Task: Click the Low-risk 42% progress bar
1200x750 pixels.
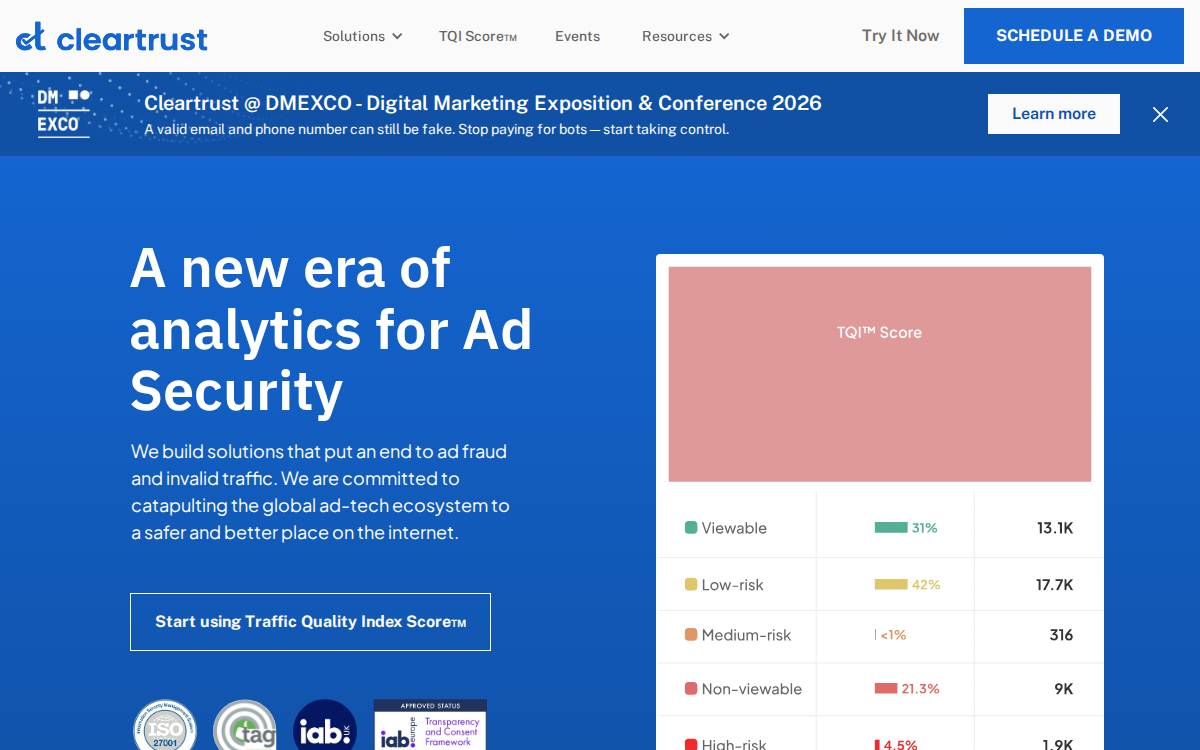Action: 891,584
